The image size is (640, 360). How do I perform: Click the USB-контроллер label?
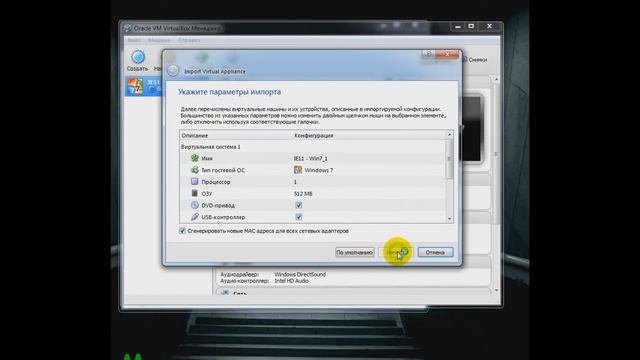point(223,217)
